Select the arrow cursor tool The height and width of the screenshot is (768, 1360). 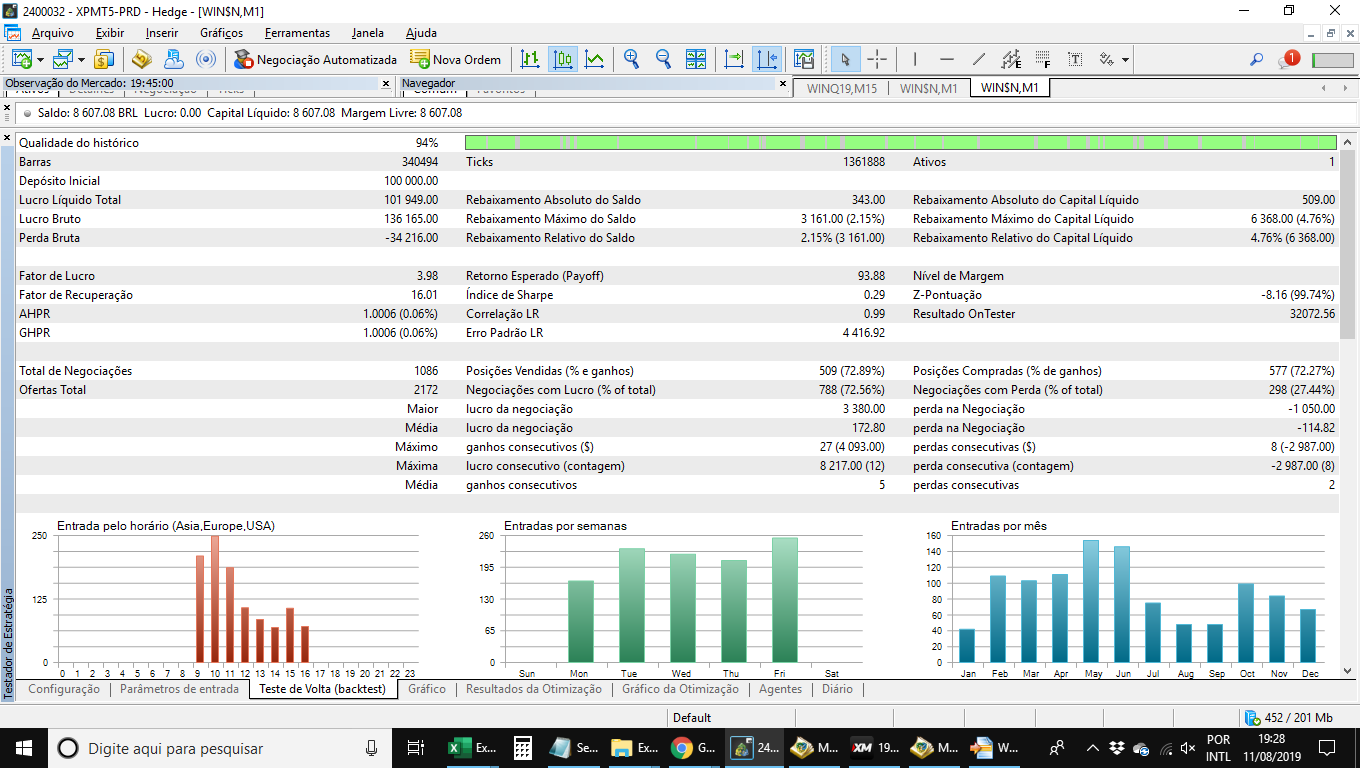(x=845, y=59)
